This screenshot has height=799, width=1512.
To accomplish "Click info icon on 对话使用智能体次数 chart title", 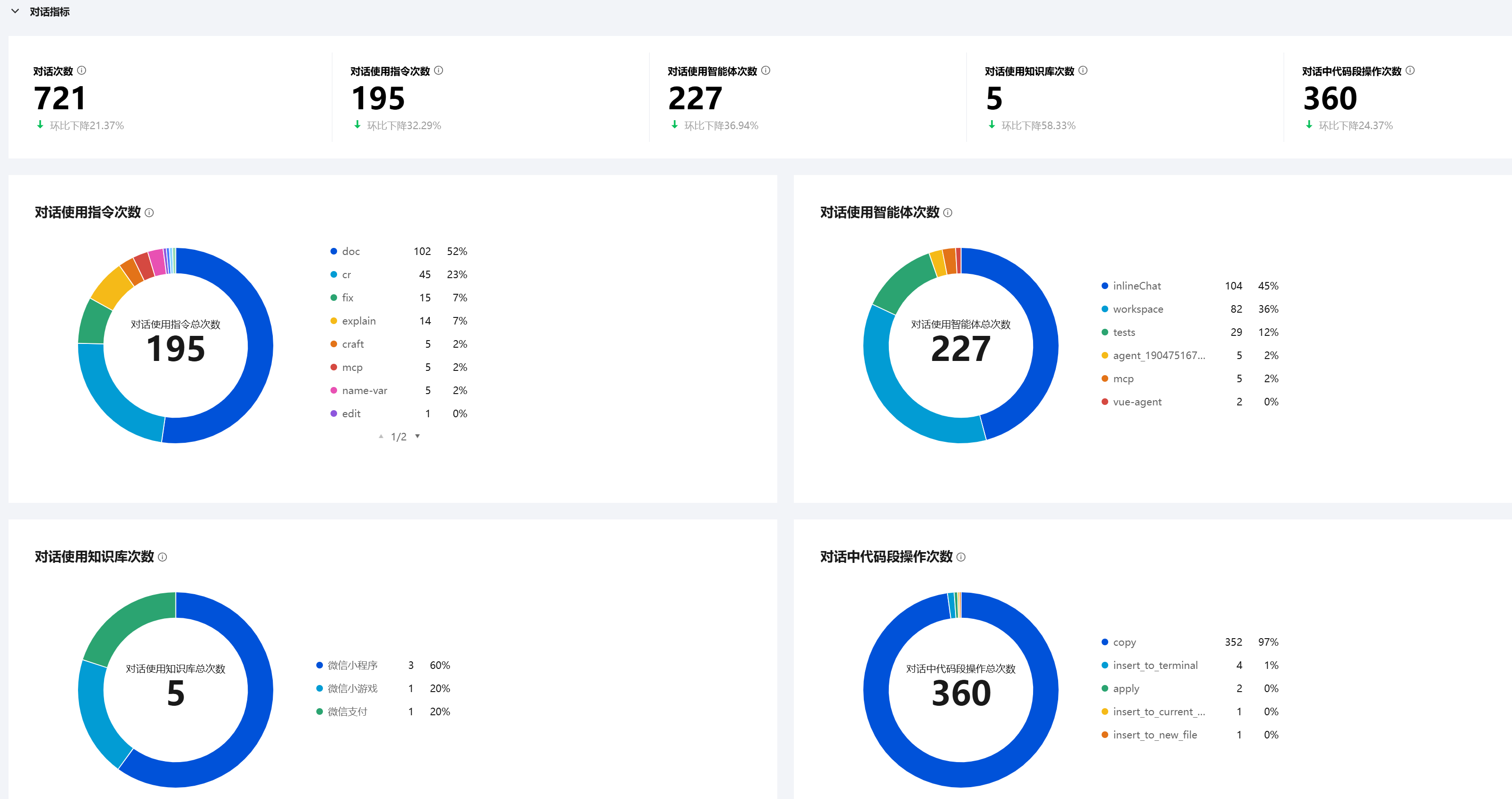I will pos(947,213).
